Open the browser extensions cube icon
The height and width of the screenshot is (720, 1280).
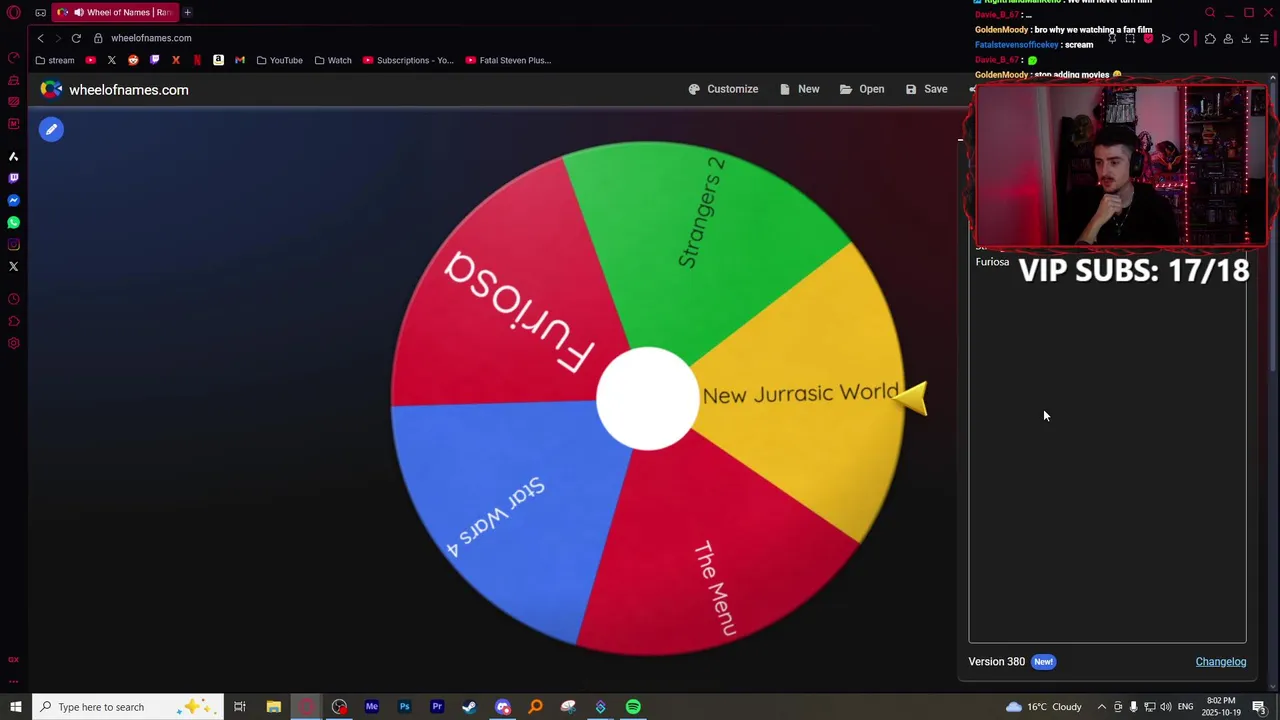(1210, 39)
